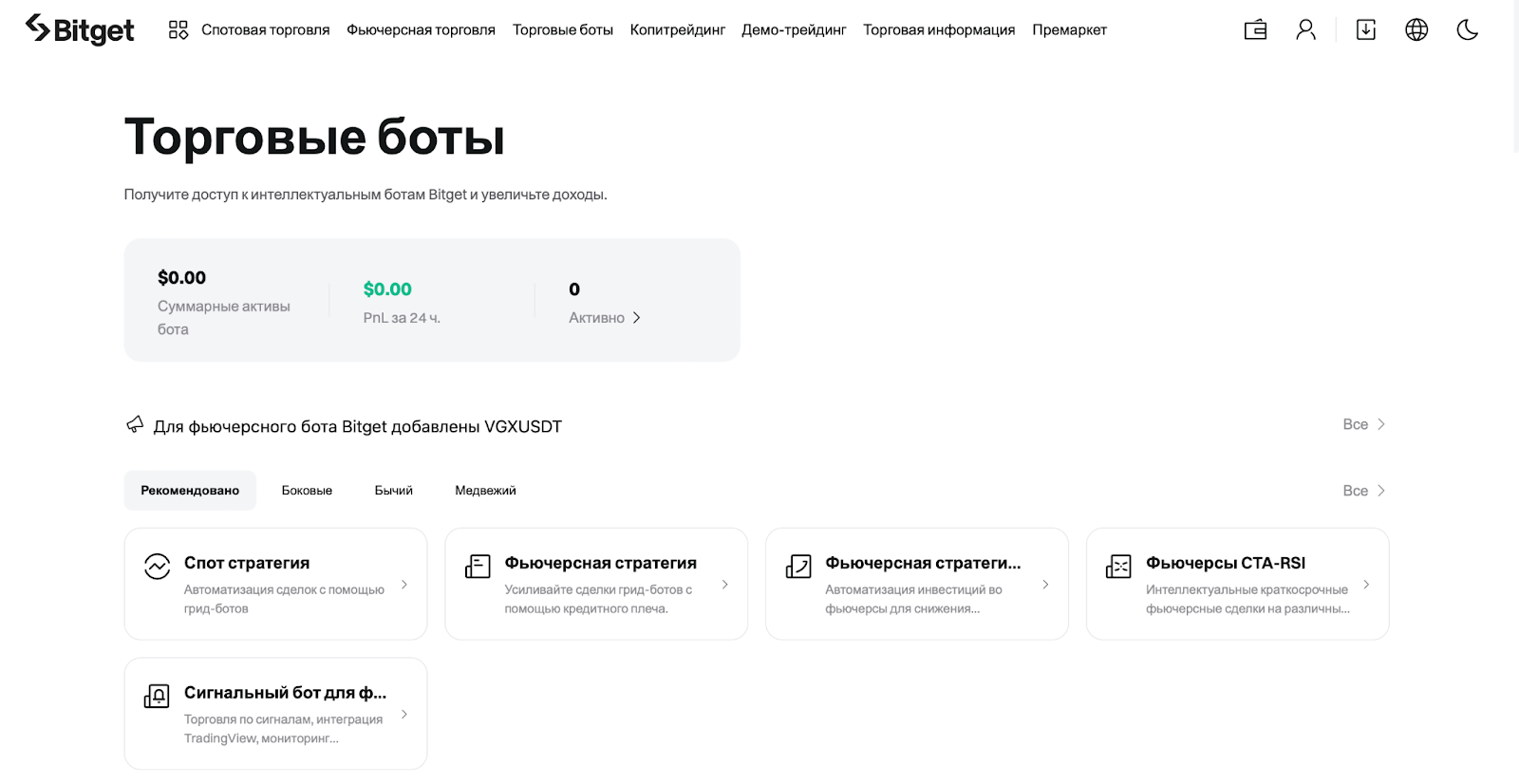Viewport: 1519px width, 784px height.
Task: Click the Торговые боты heading
Action: [314, 137]
